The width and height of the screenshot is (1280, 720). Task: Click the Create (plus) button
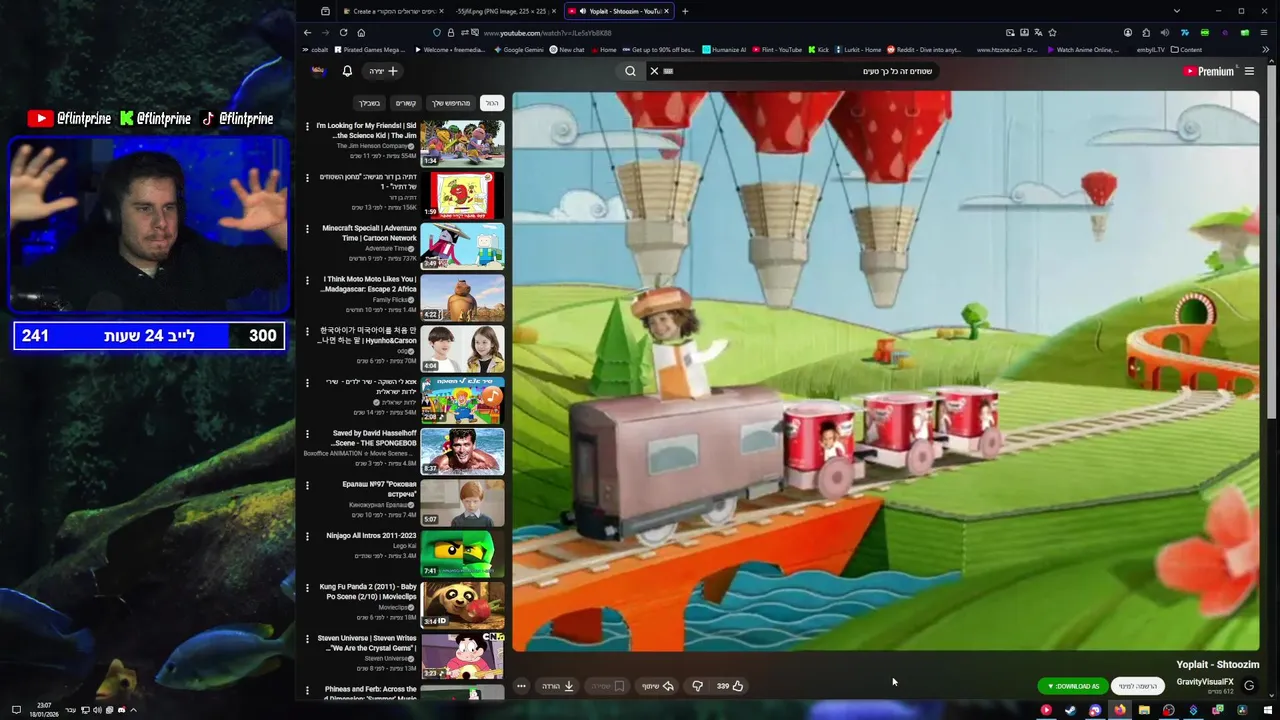tap(384, 71)
